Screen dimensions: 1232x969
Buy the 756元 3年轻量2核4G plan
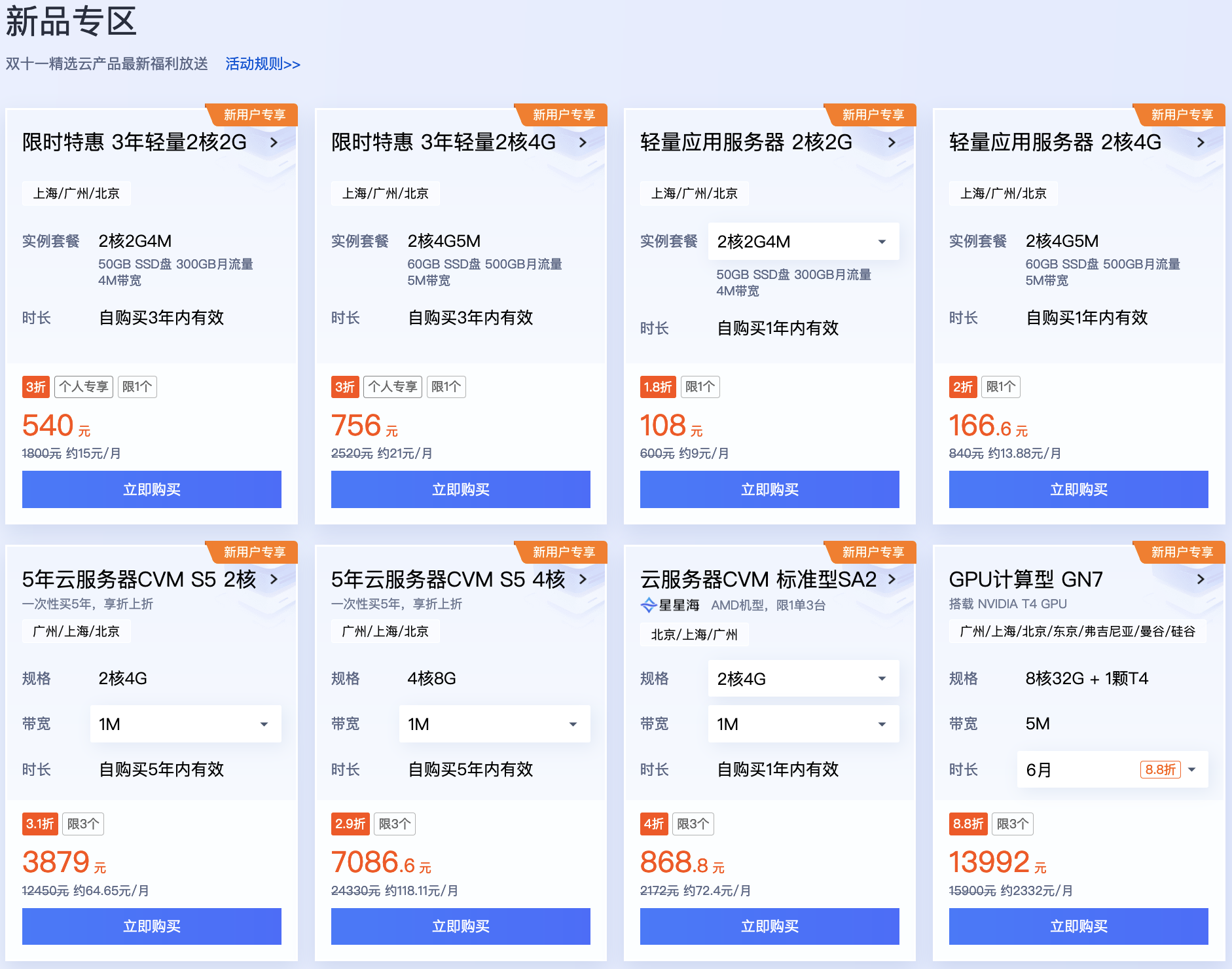point(461,489)
